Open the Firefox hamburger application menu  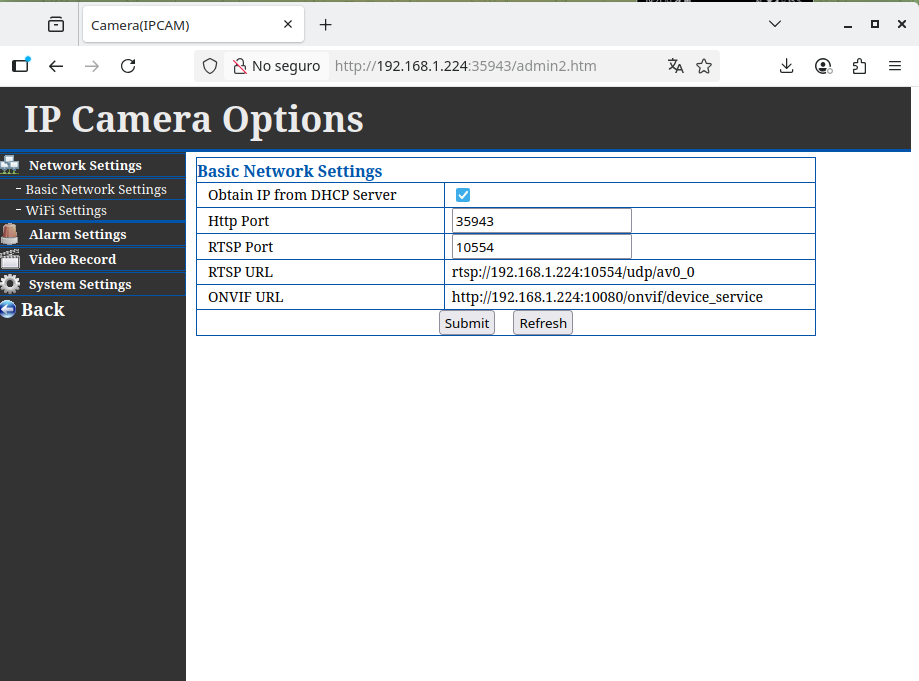(895, 66)
